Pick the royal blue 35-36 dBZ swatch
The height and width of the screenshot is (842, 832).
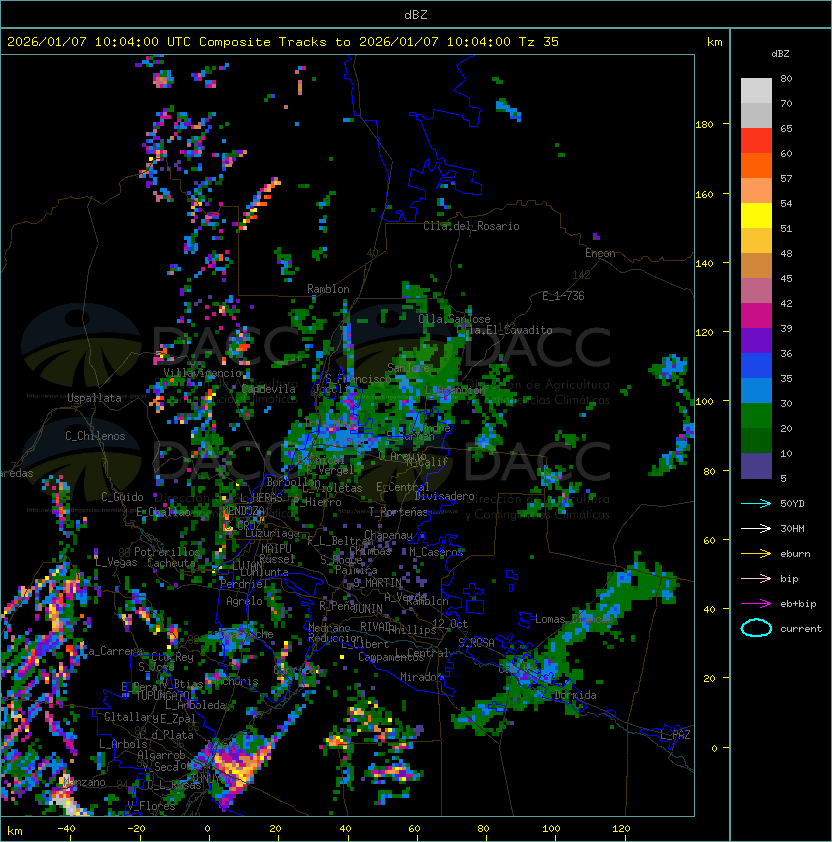pyautogui.click(x=756, y=365)
